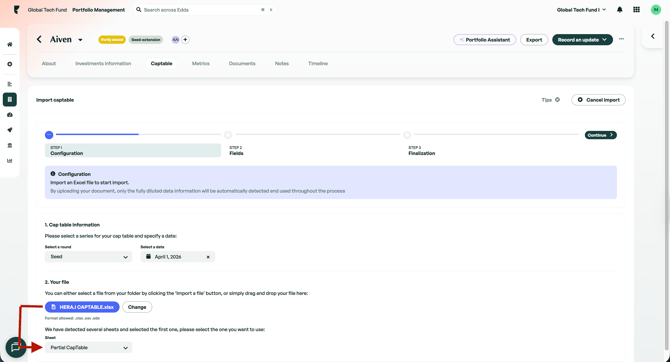This screenshot has width=670, height=362.
Task: Open the Select a round Seed dropdown
Action: click(x=88, y=257)
